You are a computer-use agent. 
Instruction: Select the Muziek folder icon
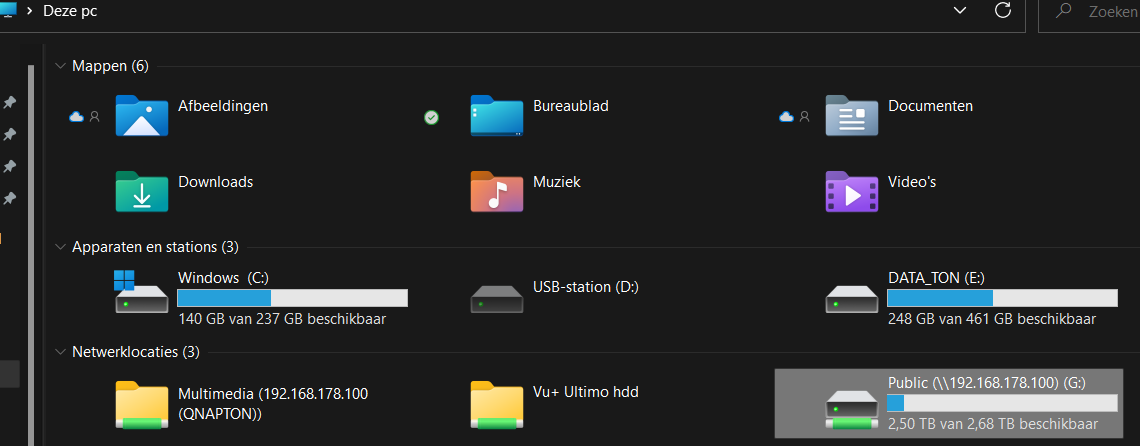[497, 191]
